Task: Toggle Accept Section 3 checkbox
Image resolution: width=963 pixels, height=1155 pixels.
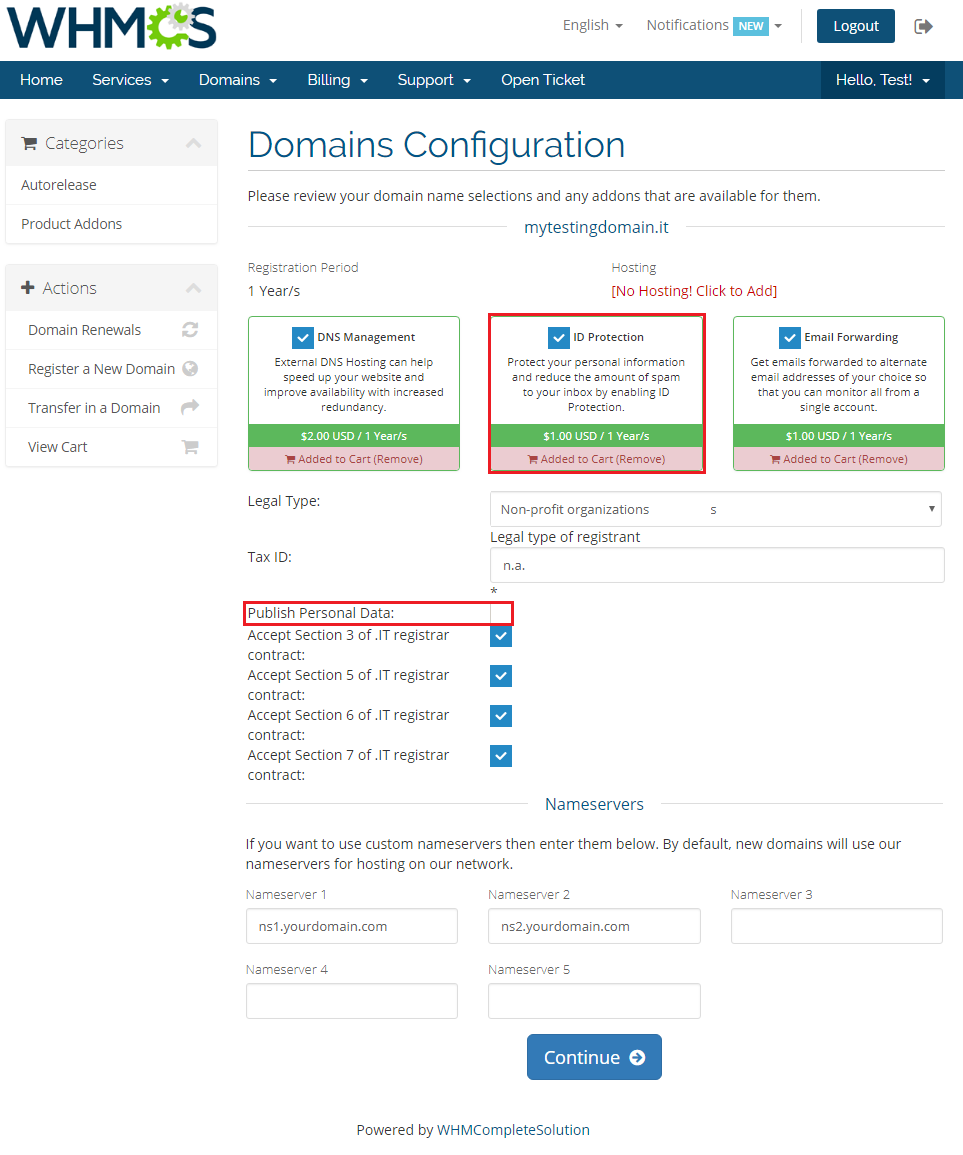Action: tap(501, 636)
